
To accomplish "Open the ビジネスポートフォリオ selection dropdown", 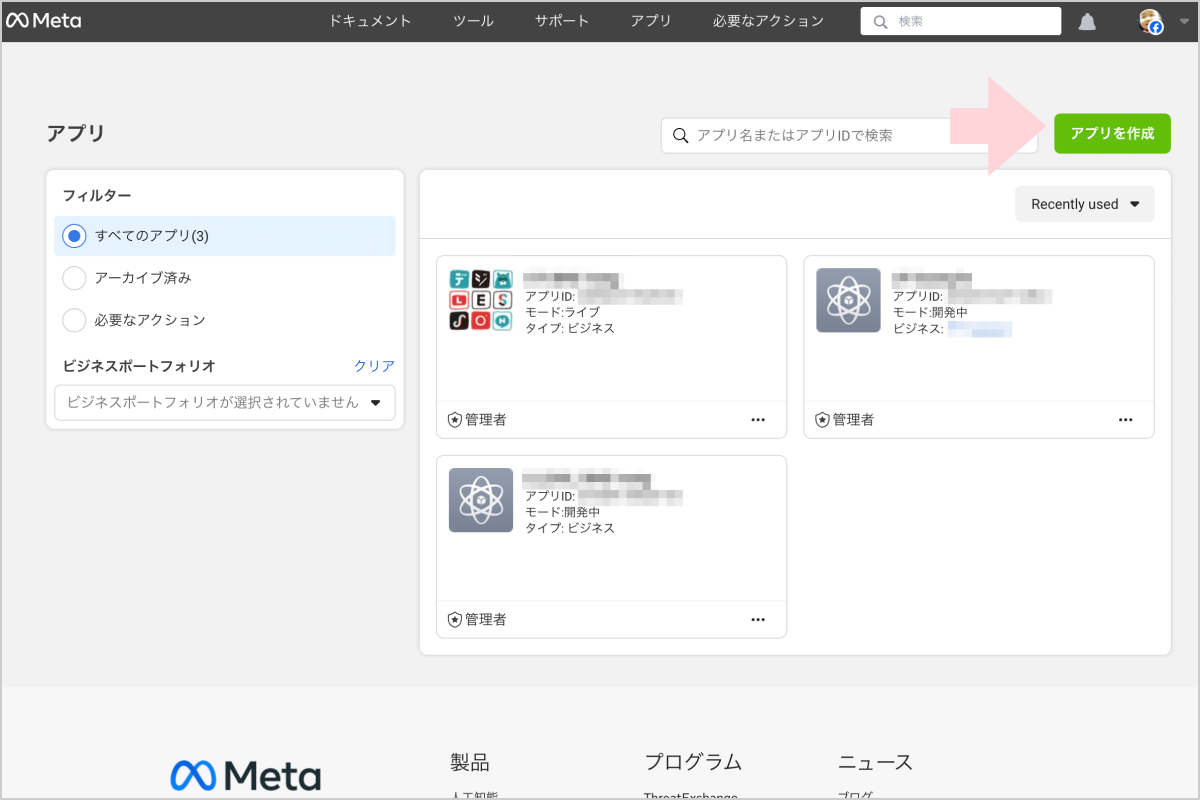I will tap(225, 402).
